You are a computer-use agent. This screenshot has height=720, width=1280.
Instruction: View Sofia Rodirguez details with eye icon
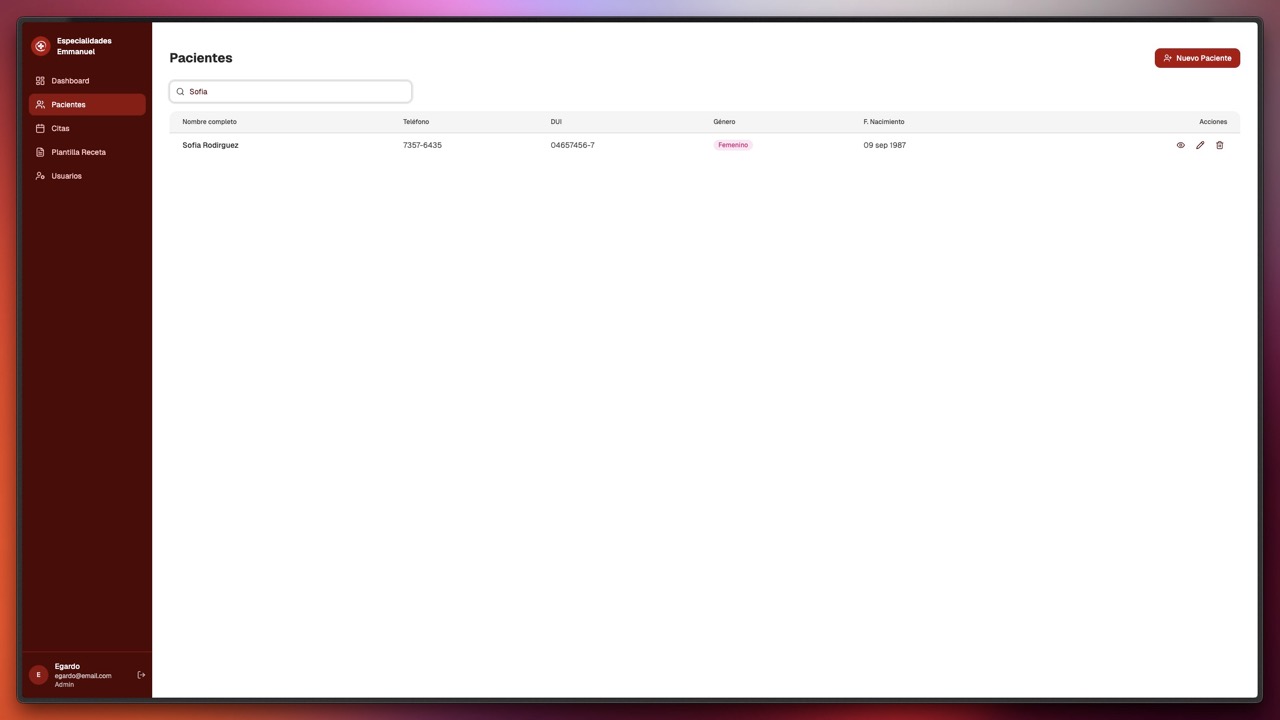tap(1180, 146)
